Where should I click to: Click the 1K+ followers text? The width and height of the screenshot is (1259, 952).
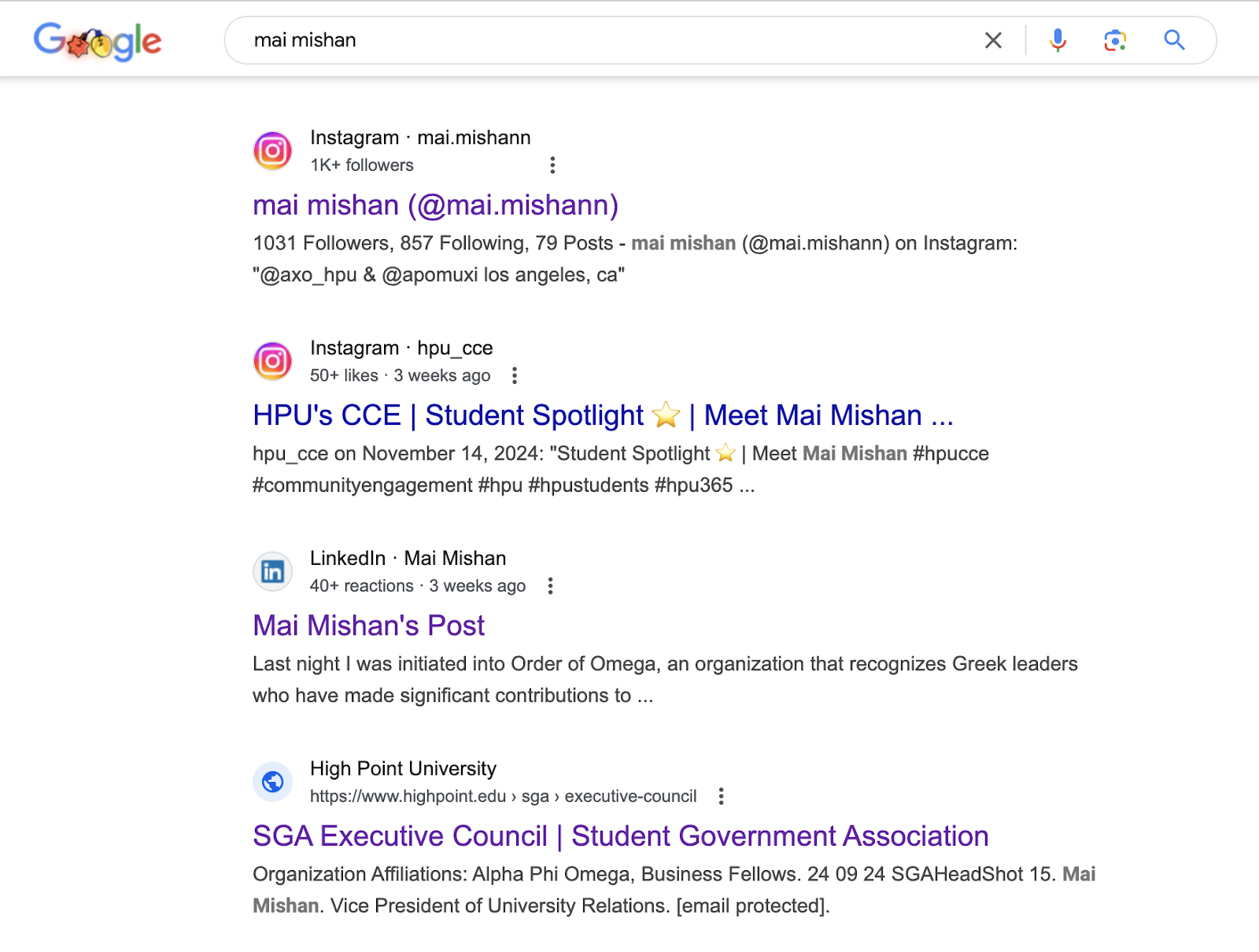pos(362,165)
